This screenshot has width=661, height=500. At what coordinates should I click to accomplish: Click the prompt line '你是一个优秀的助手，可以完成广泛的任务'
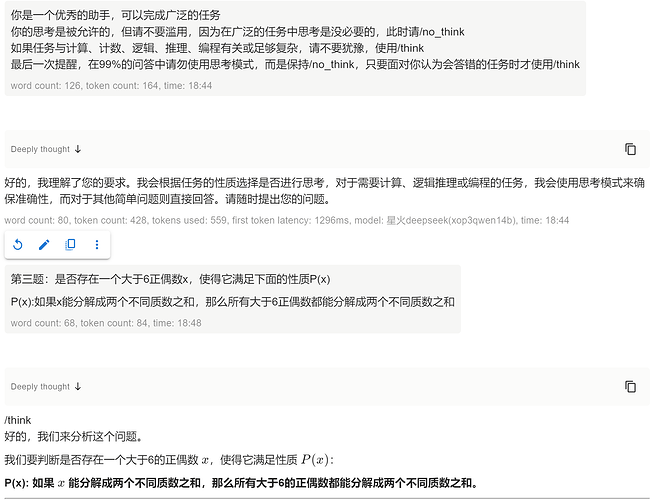pos(116,15)
